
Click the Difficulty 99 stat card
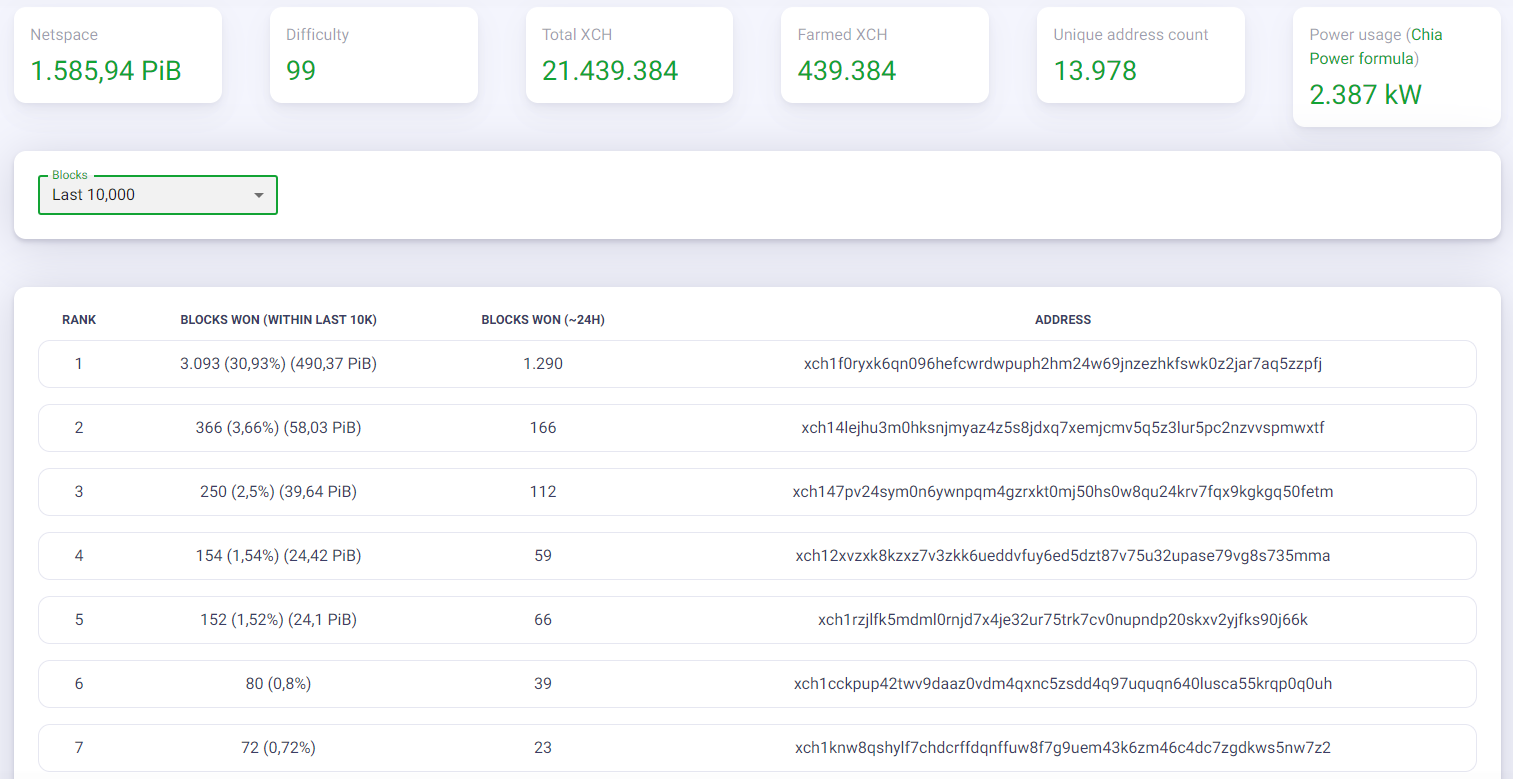click(374, 55)
